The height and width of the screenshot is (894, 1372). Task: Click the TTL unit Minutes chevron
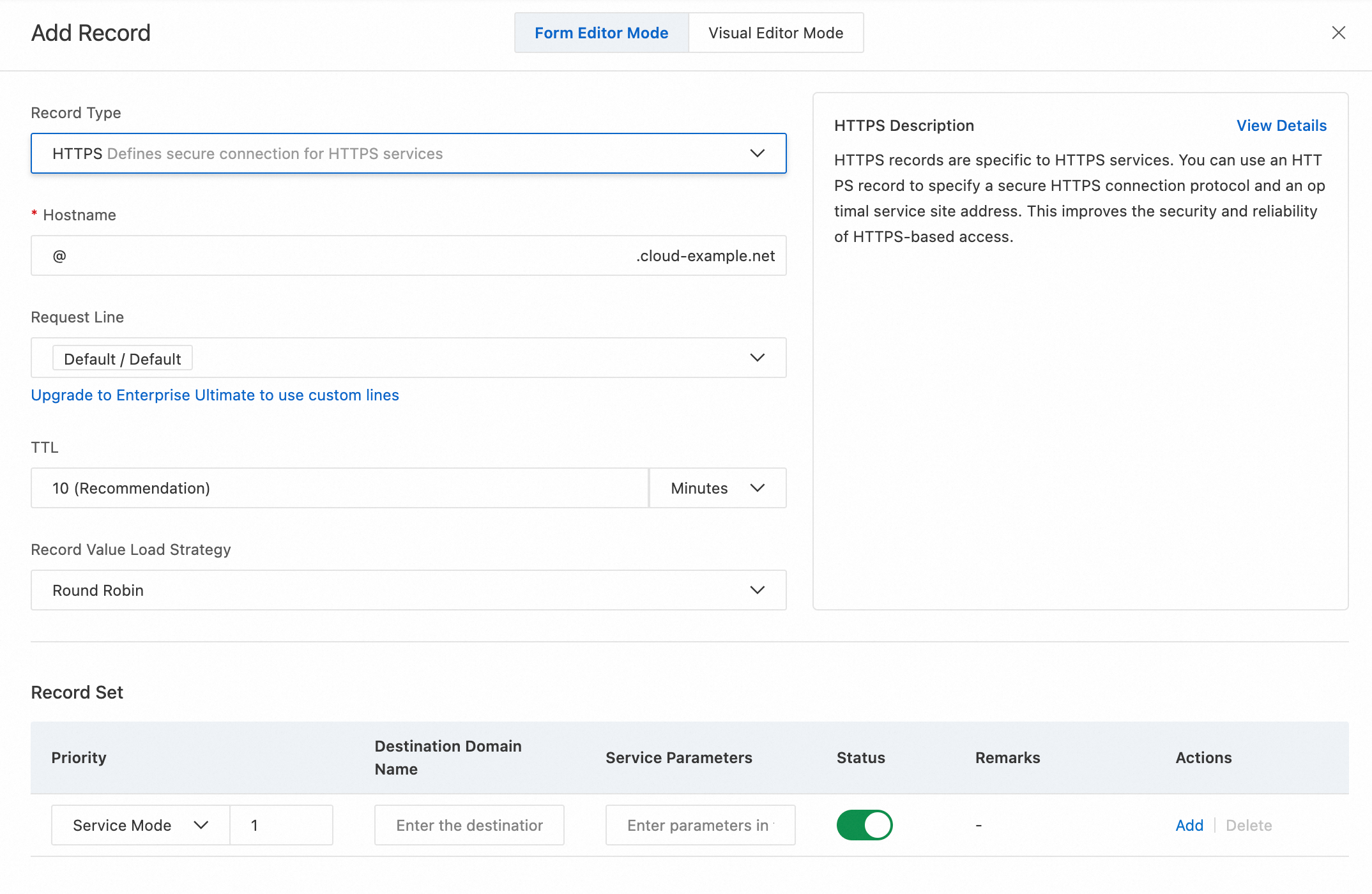[x=757, y=488]
